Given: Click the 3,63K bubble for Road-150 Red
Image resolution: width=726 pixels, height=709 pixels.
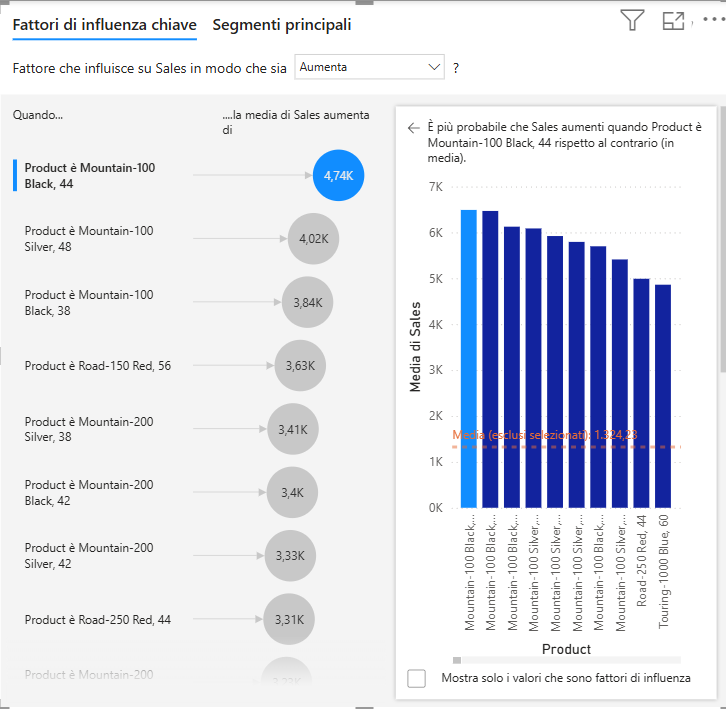Looking at the screenshot, I should click(299, 366).
